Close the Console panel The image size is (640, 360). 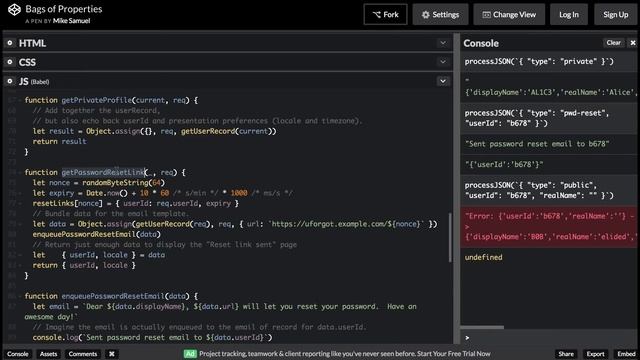tap(633, 42)
